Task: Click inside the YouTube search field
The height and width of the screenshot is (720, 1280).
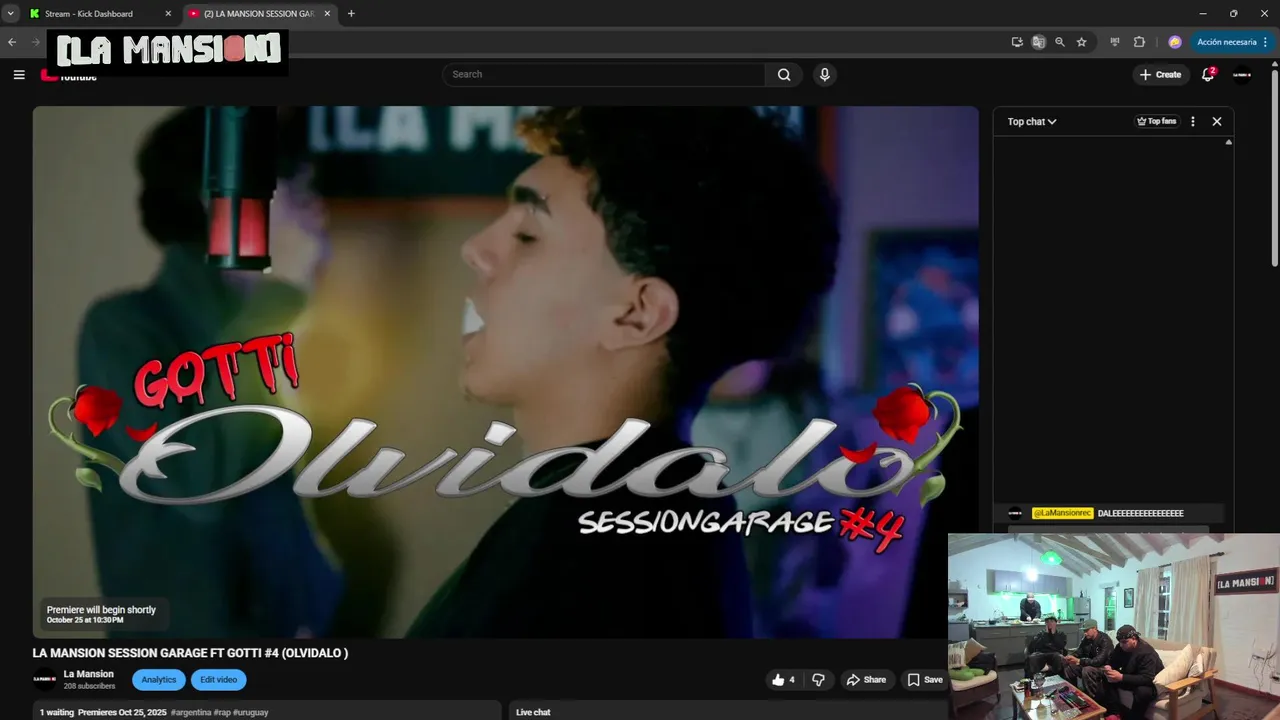Action: (x=604, y=75)
